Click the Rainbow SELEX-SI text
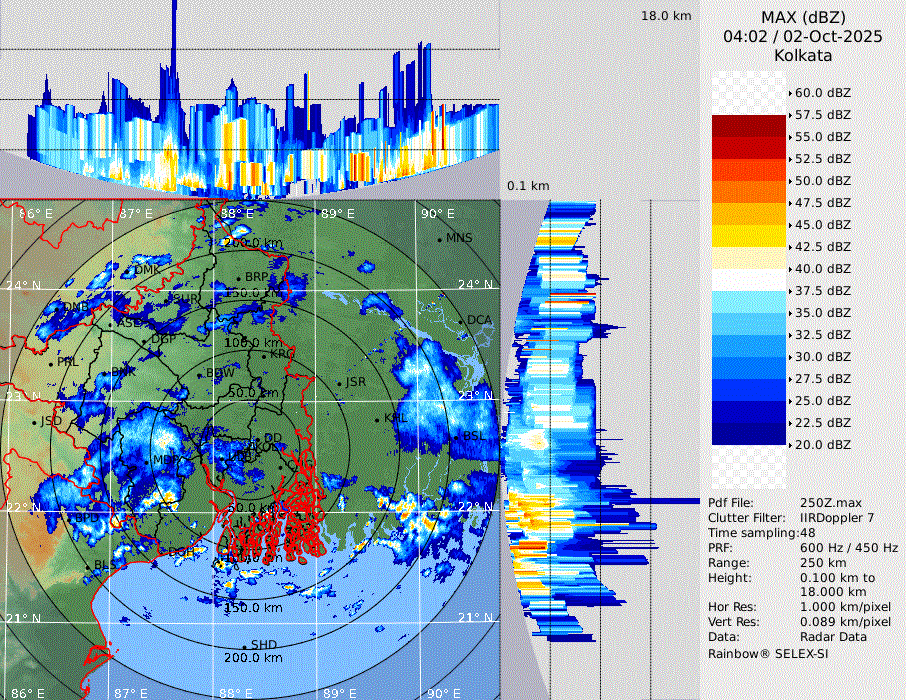Image resolution: width=906 pixels, height=700 pixels. [768, 653]
